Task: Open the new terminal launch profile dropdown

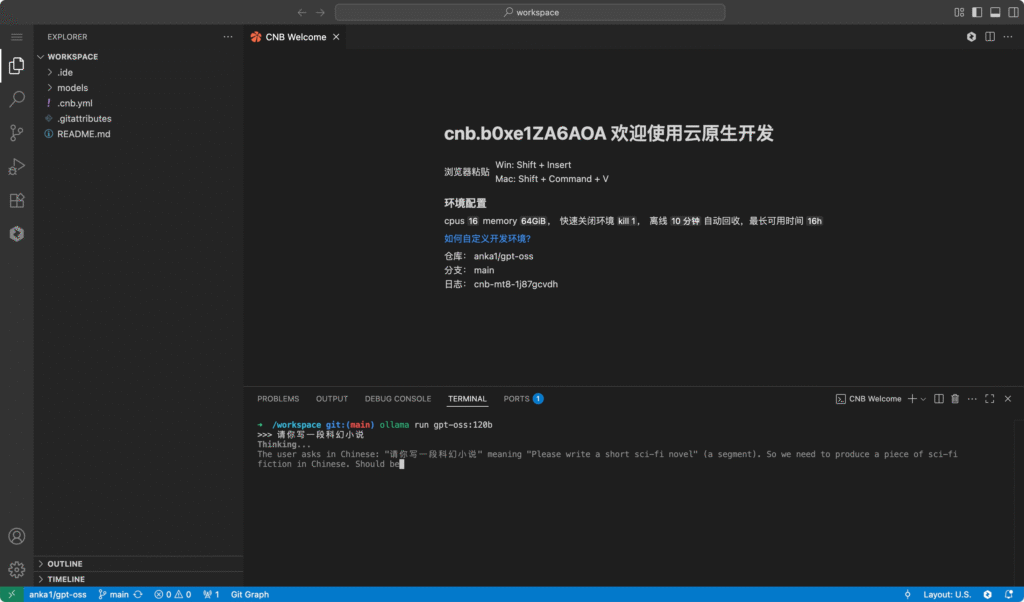Action: point(923,399)
